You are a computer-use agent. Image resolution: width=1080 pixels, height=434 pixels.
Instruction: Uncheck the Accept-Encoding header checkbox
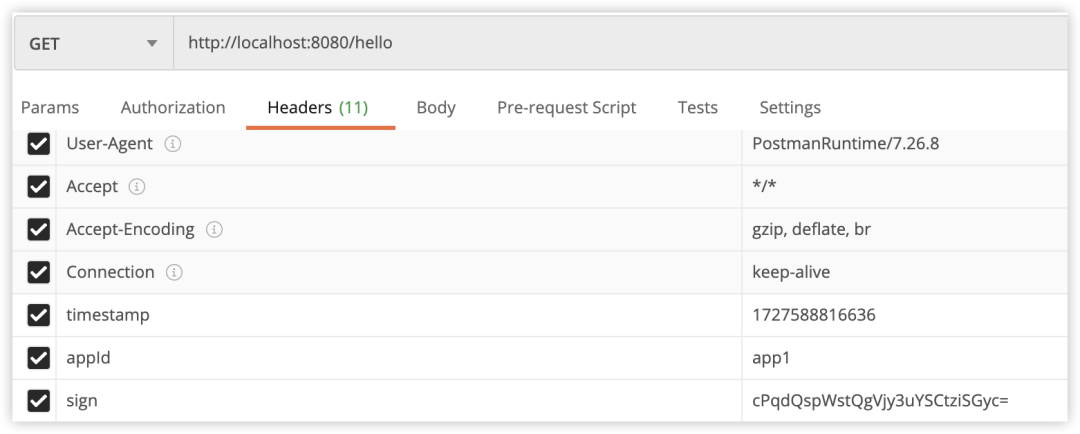tap(39, 229)
